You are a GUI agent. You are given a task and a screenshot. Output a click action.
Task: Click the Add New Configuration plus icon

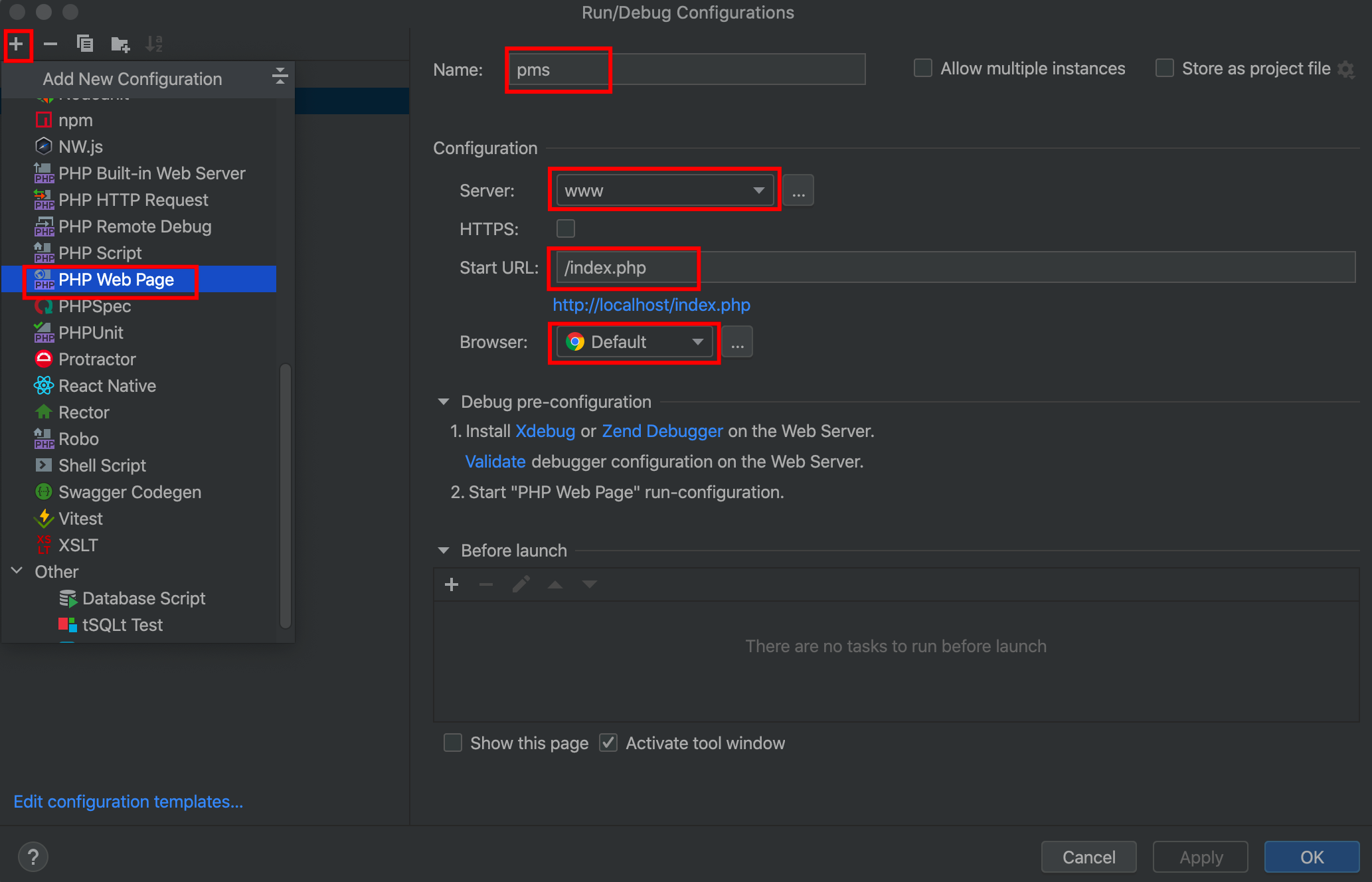click(x=17, y=44)
